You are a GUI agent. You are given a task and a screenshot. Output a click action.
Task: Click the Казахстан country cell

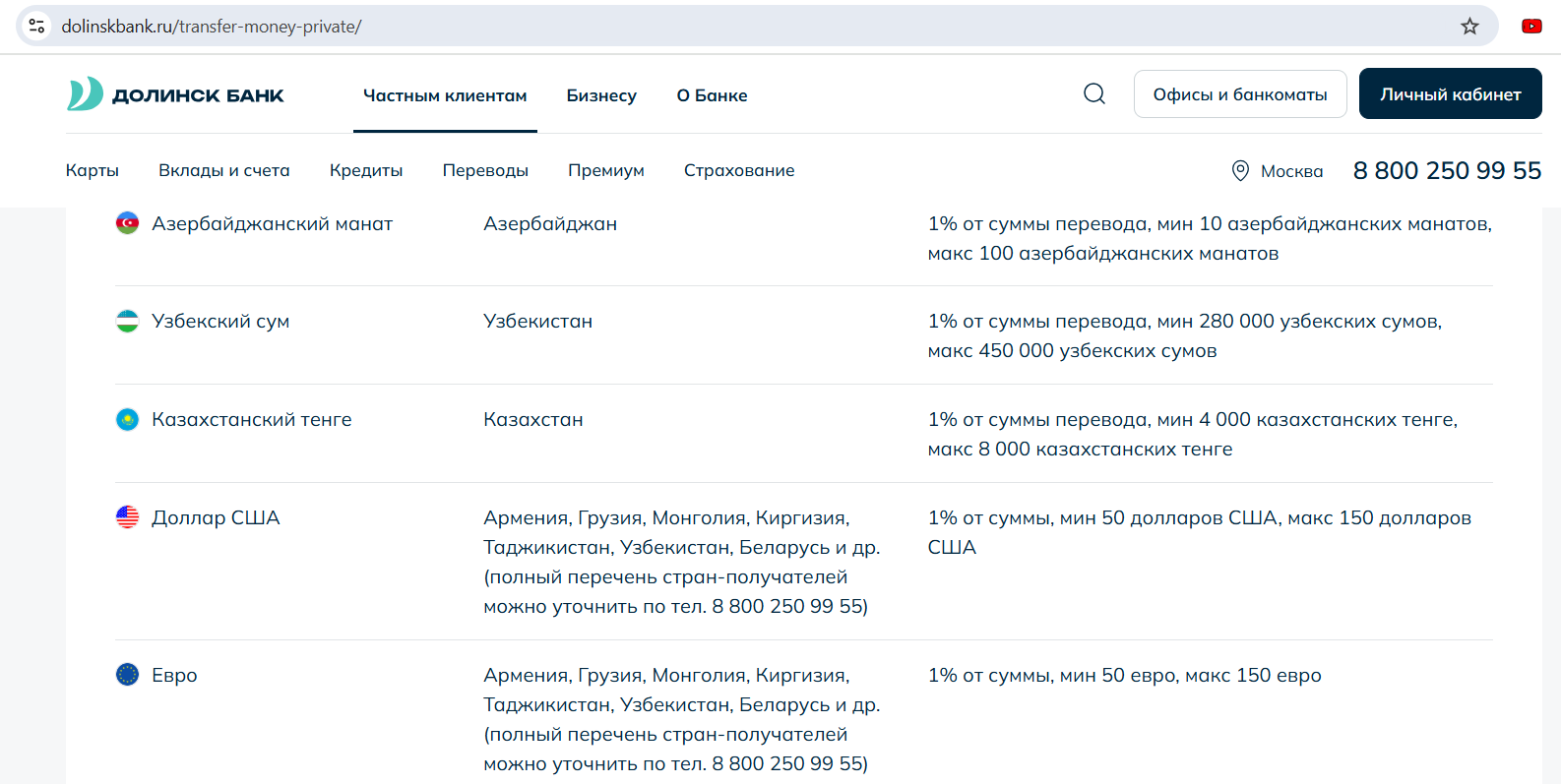pos(532,419)
